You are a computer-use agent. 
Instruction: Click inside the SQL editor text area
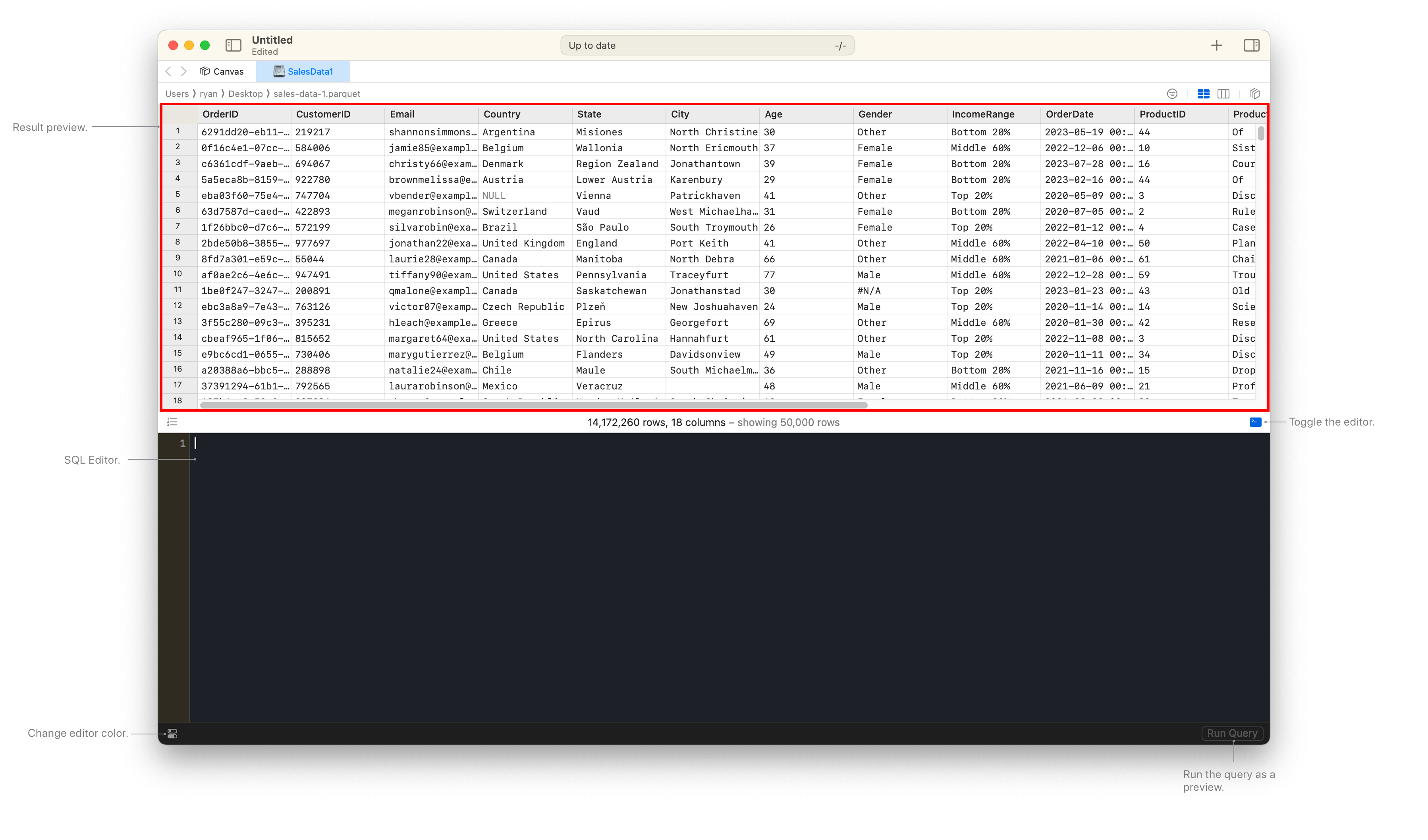(x=729, y=578)
